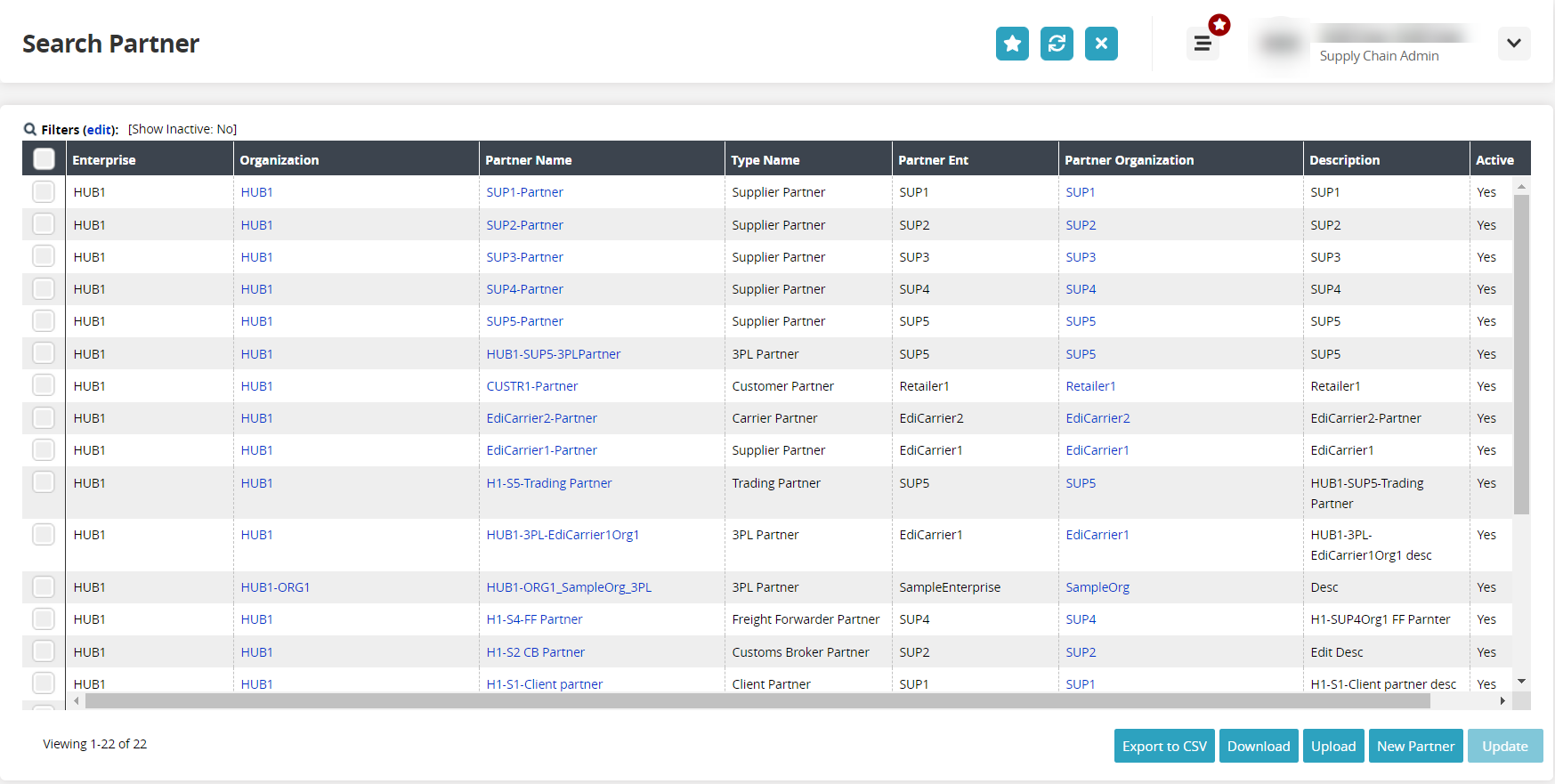Click the red notification star badge
This screenshot has height=784, width=1555.
[1219, 25]
